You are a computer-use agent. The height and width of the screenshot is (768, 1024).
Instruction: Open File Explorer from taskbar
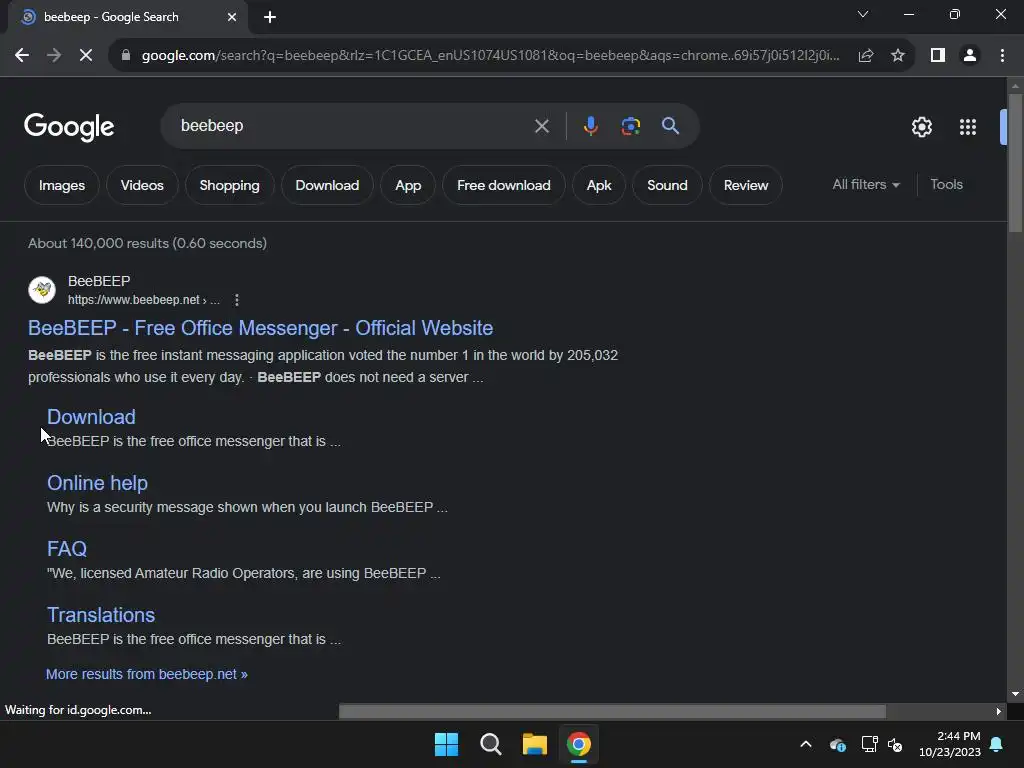pos(534,744)
